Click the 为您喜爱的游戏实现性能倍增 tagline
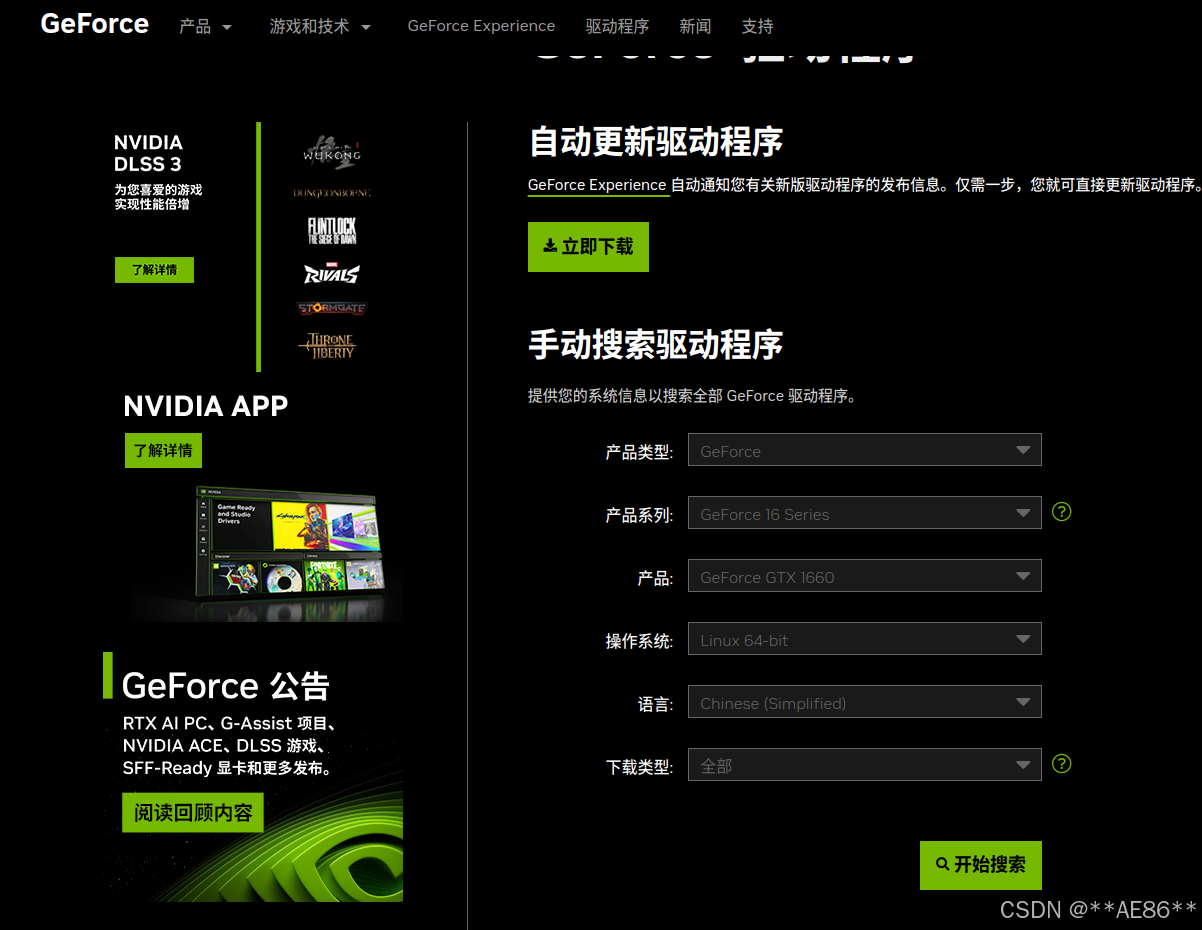1202x930 pixels. [x=158, y=197]
